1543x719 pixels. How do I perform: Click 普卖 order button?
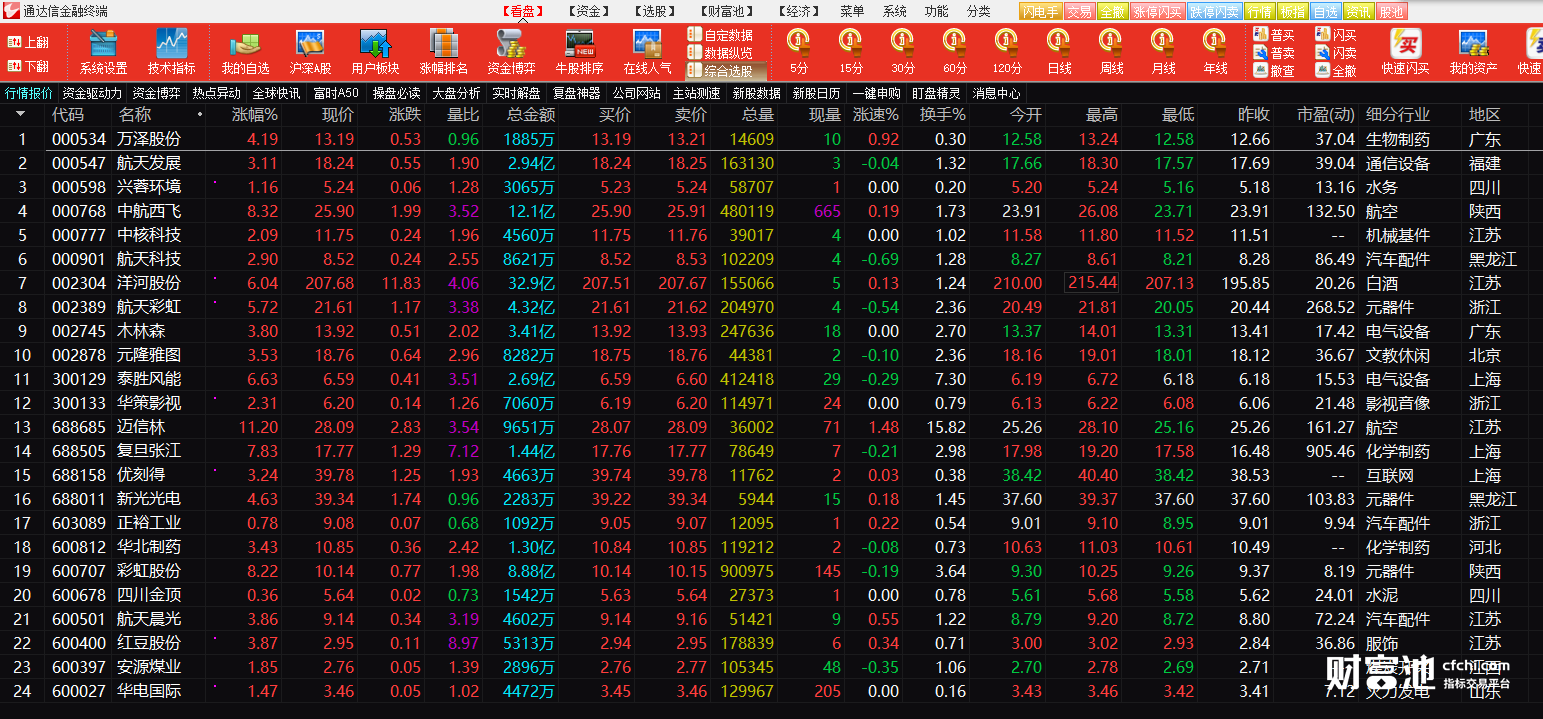(x=1274, y=53)
